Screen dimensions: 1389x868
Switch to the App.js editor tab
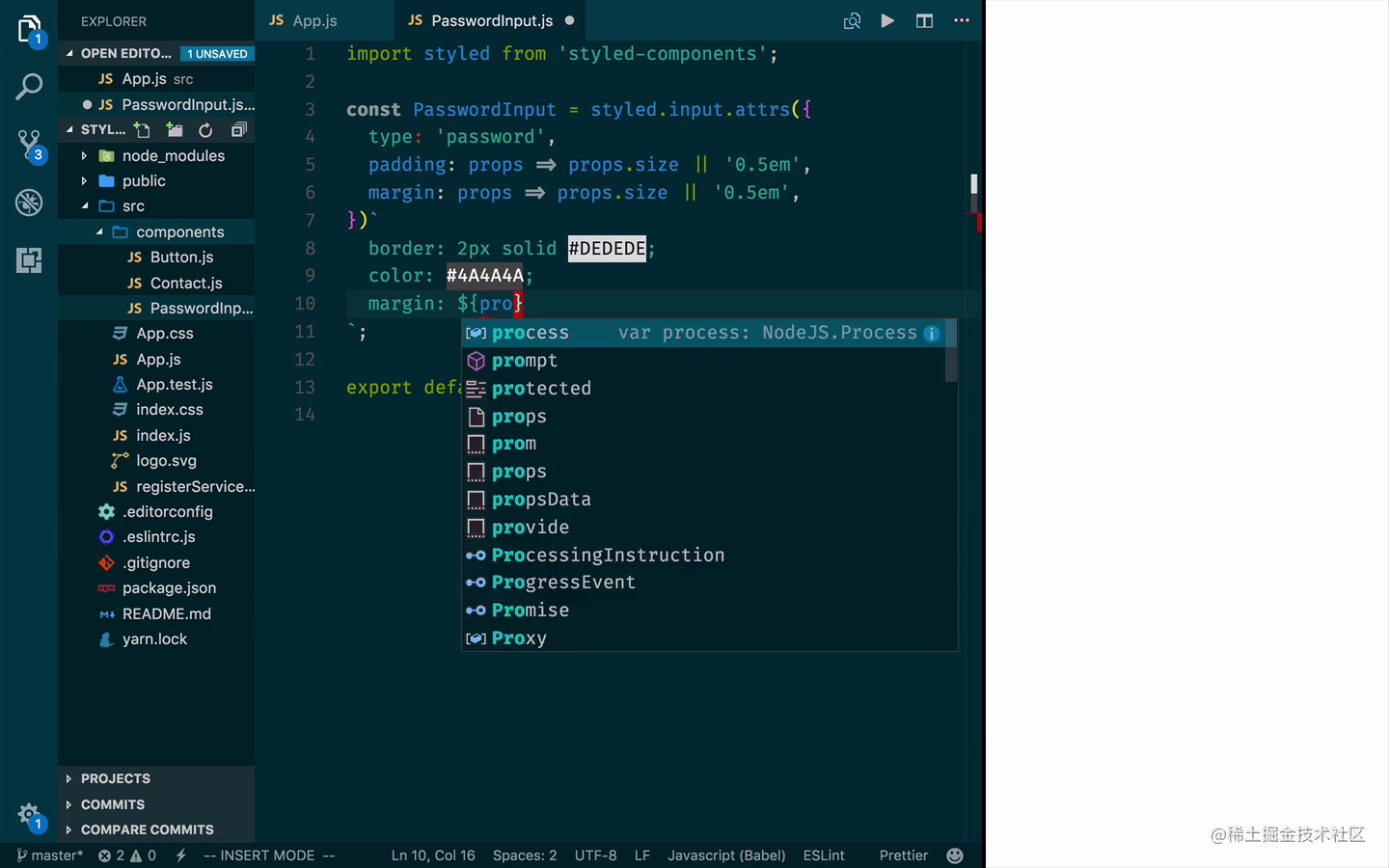coord(314,20)
